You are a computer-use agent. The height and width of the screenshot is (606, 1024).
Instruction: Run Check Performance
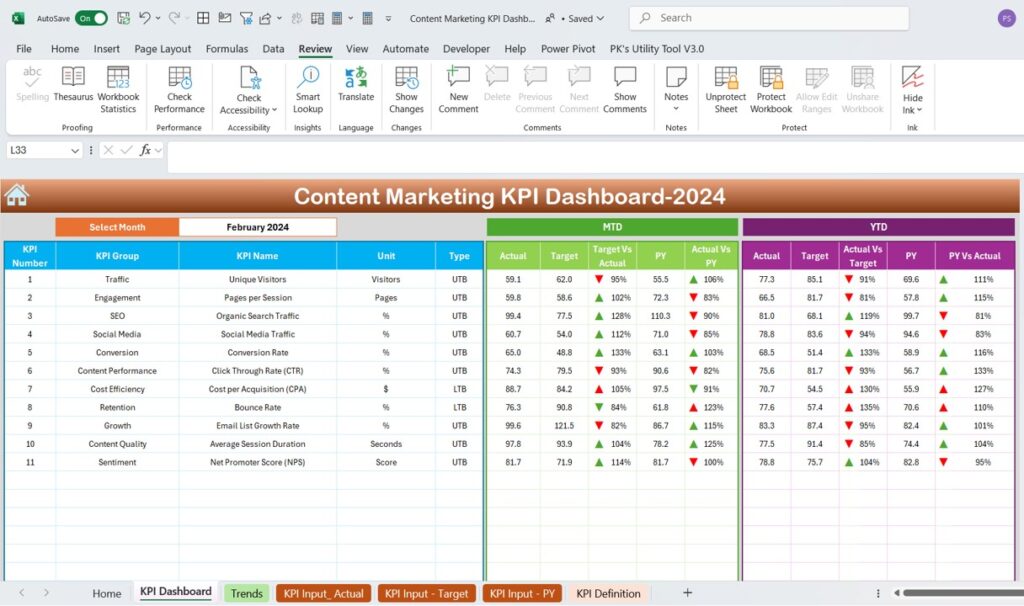179,90
